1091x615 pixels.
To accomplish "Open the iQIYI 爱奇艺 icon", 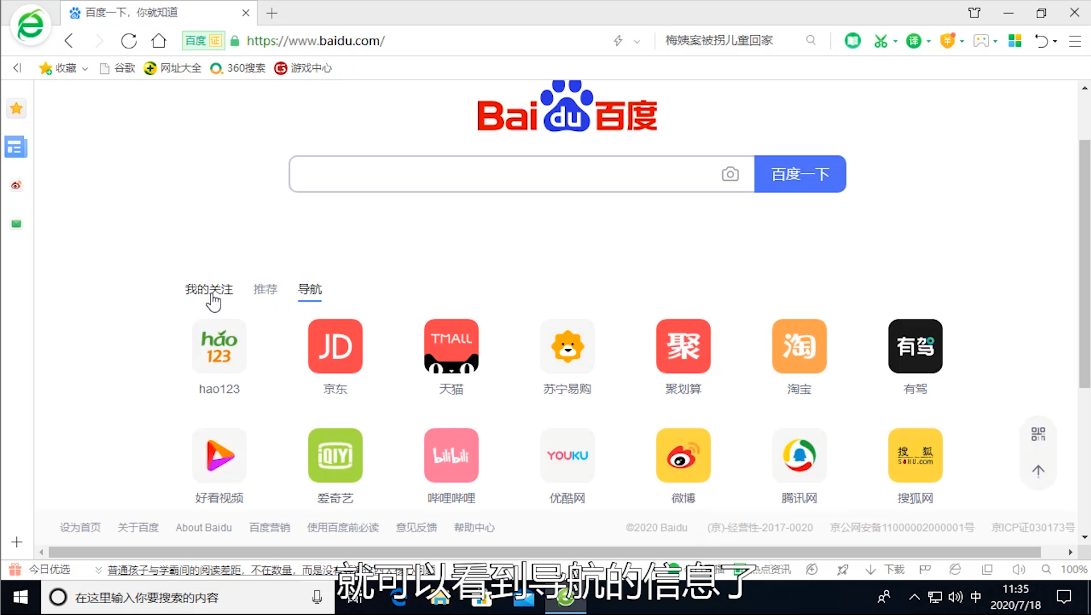I will click(335, 455).
